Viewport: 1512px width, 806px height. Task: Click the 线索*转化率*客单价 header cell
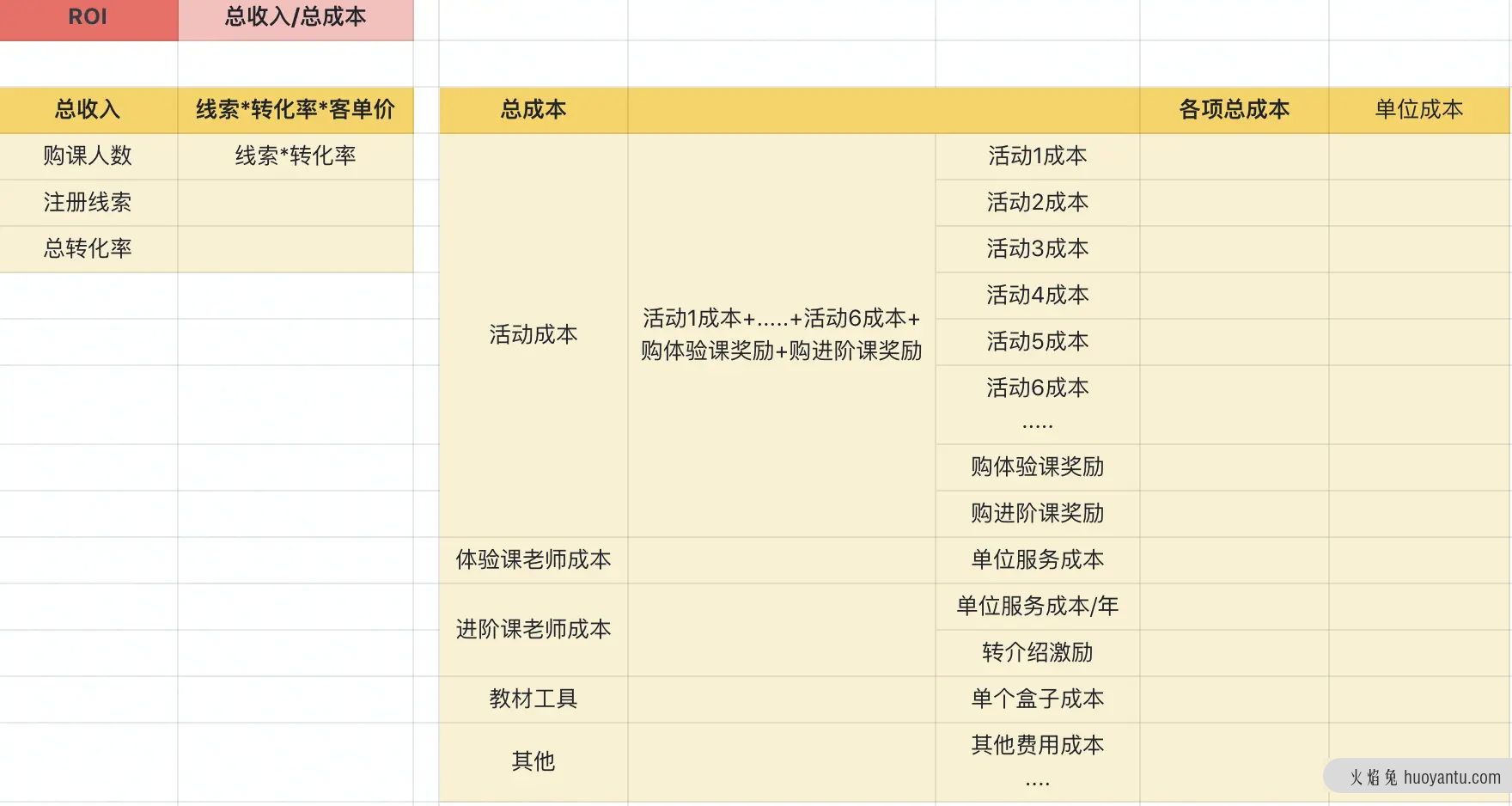[296, 110]
